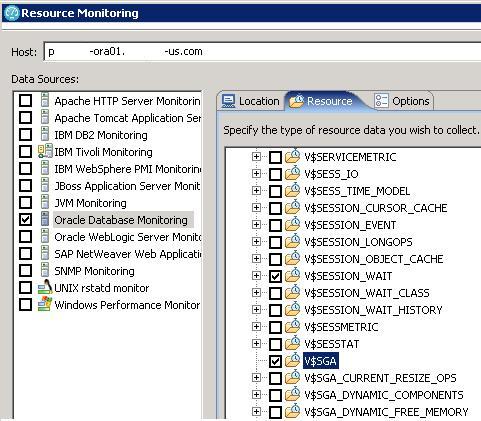The image size is (481, 421).
Task: Click the folder icon beside V$SGA_DYNAMIC_COMPONENTS
Action: click(293, 394)
